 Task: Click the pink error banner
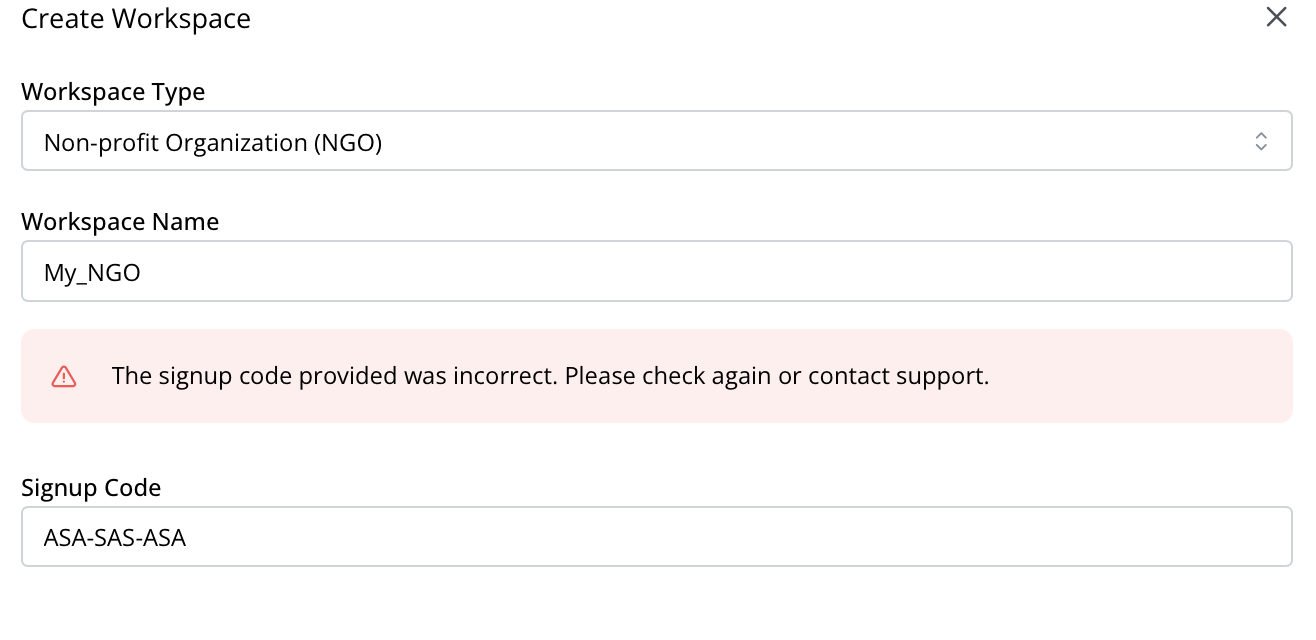coord(657,375)
